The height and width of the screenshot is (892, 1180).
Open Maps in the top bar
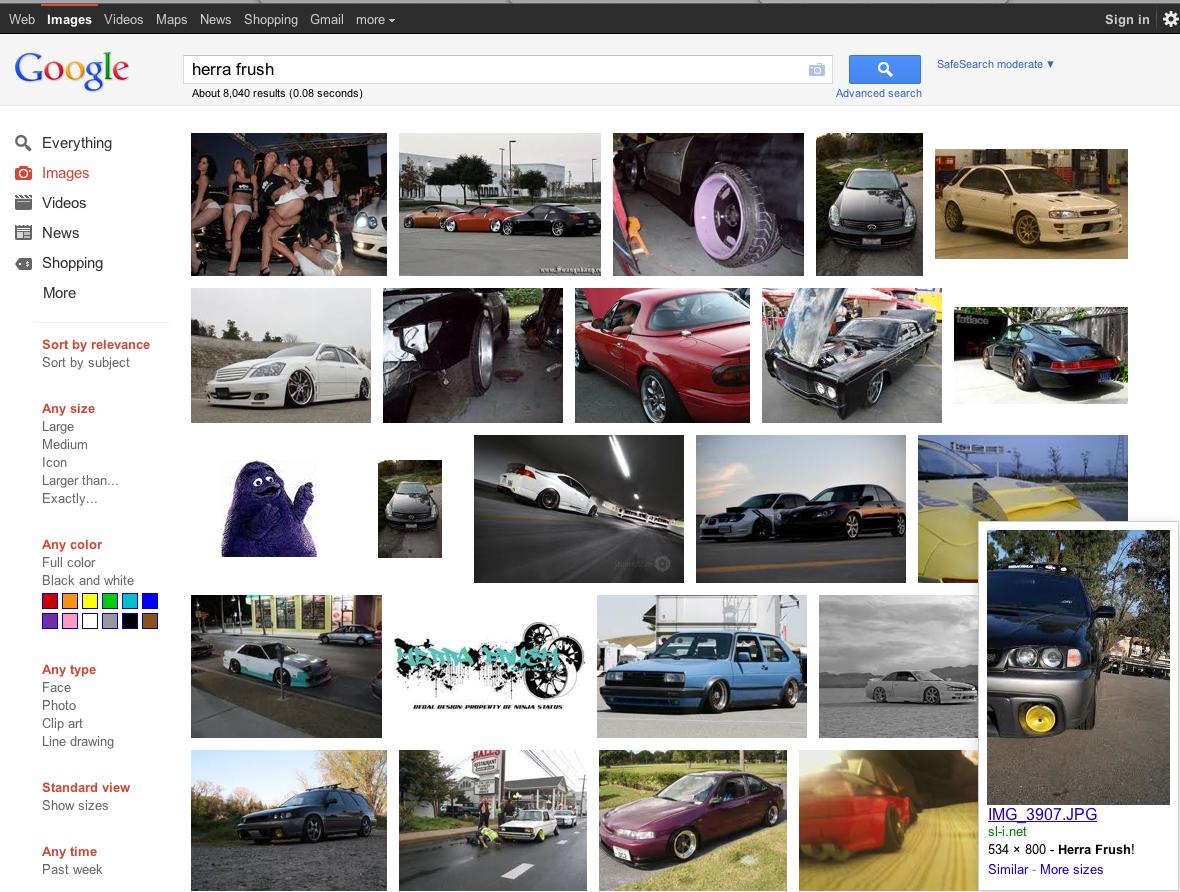tap(172, 20)
